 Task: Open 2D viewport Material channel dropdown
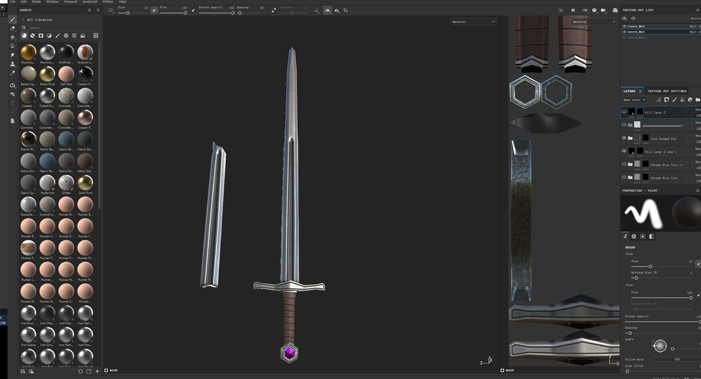[x=594, y=21]
